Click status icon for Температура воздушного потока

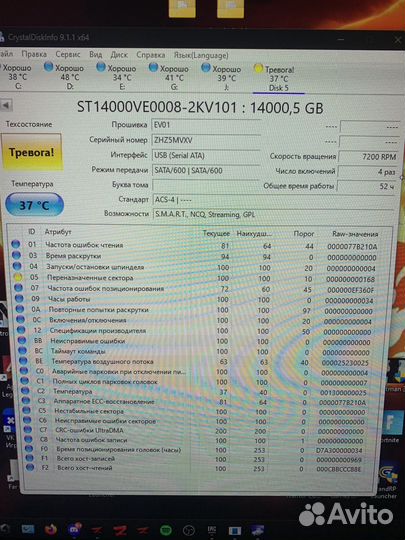23,361
